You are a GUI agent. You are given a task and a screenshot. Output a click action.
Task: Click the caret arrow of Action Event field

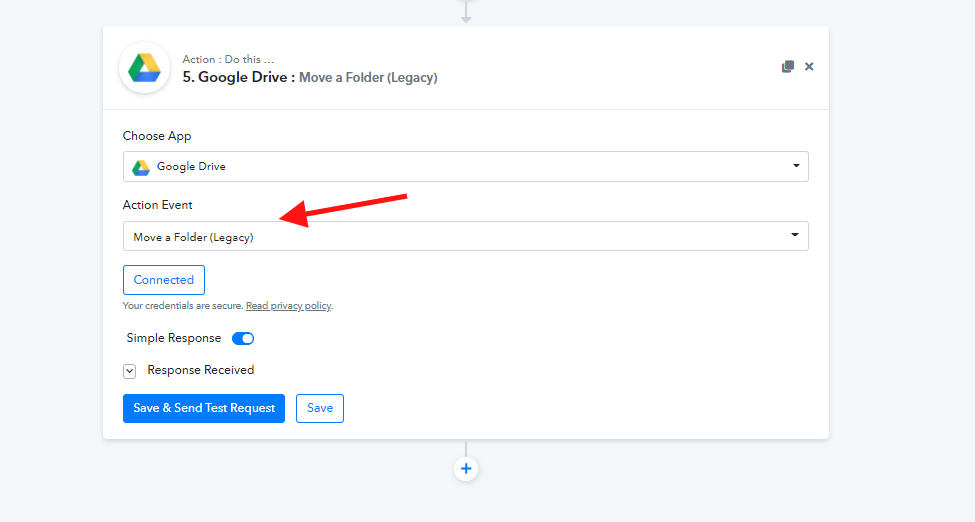pos(795,235)
